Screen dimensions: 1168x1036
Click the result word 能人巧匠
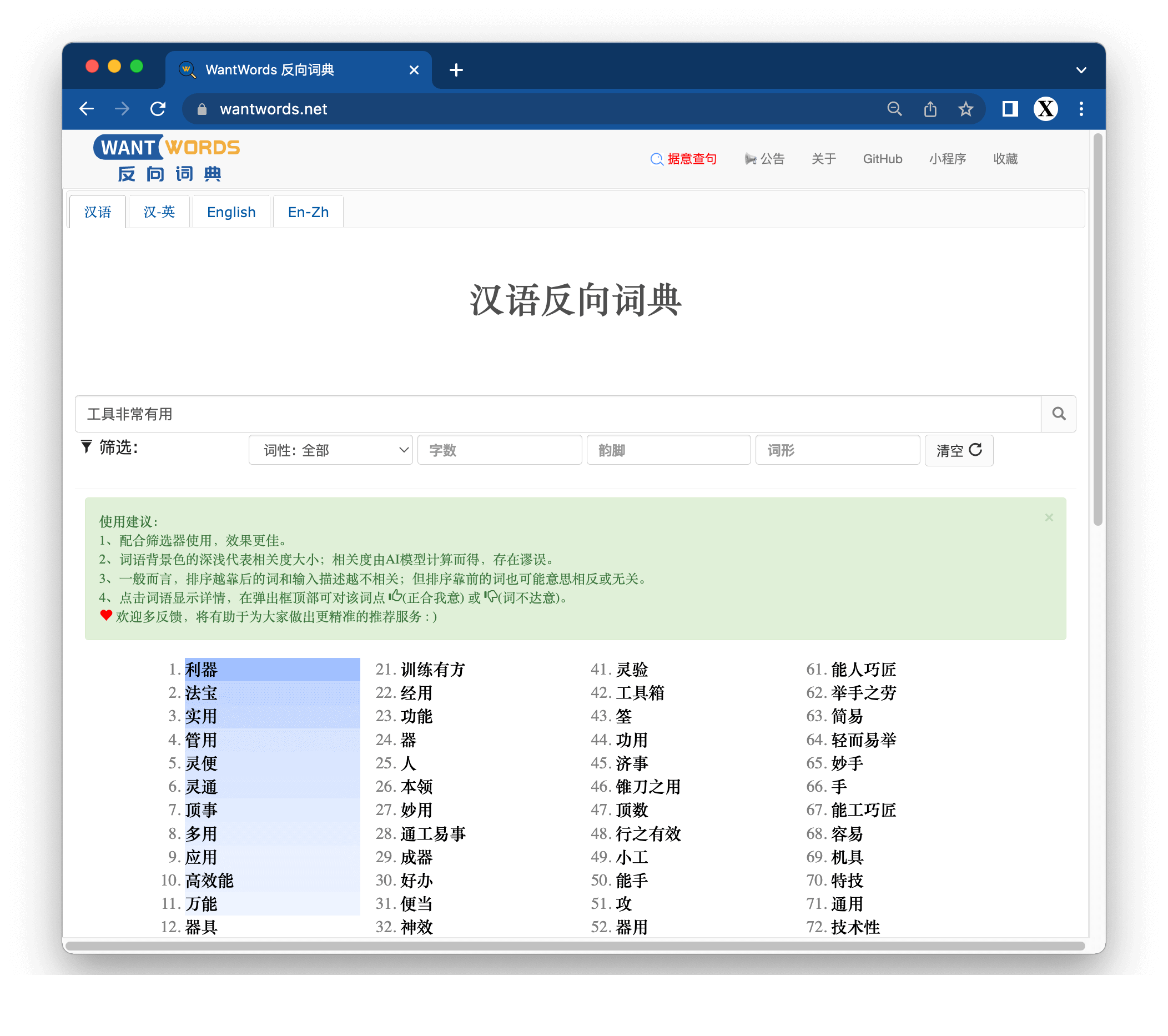coord(863,669)
